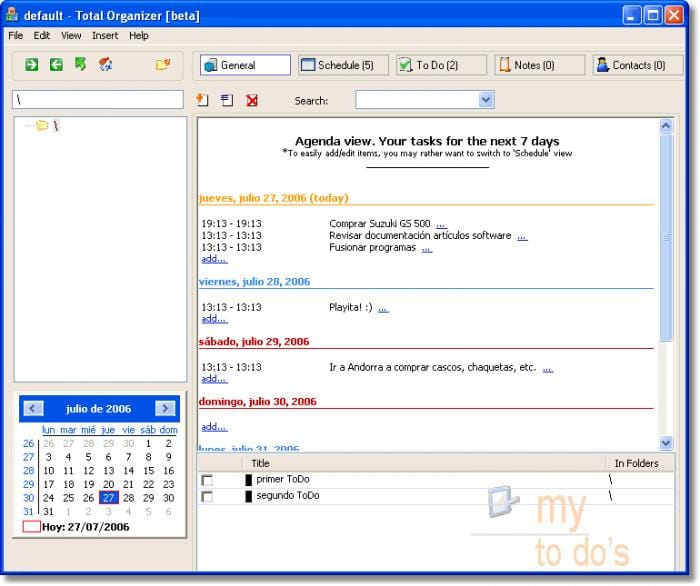
Task: Check the primer ToDo checkbox
Action: 207,480
